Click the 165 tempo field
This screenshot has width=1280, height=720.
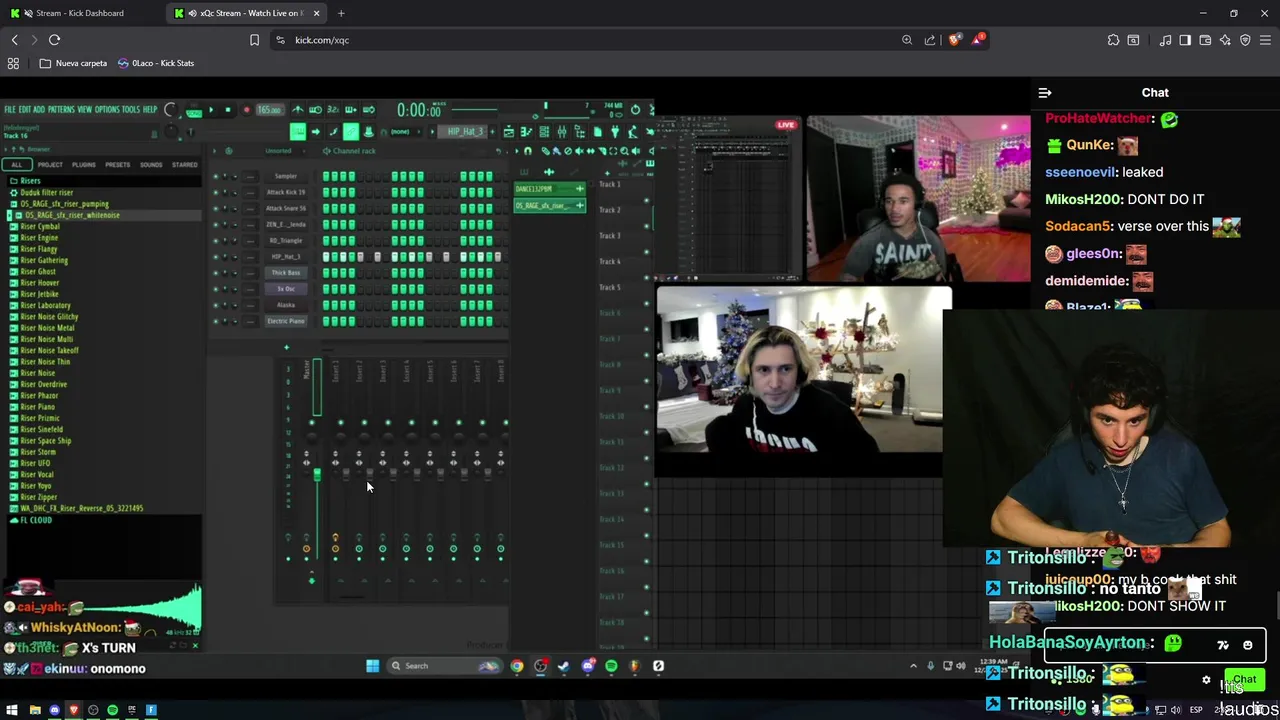point(270,109)
